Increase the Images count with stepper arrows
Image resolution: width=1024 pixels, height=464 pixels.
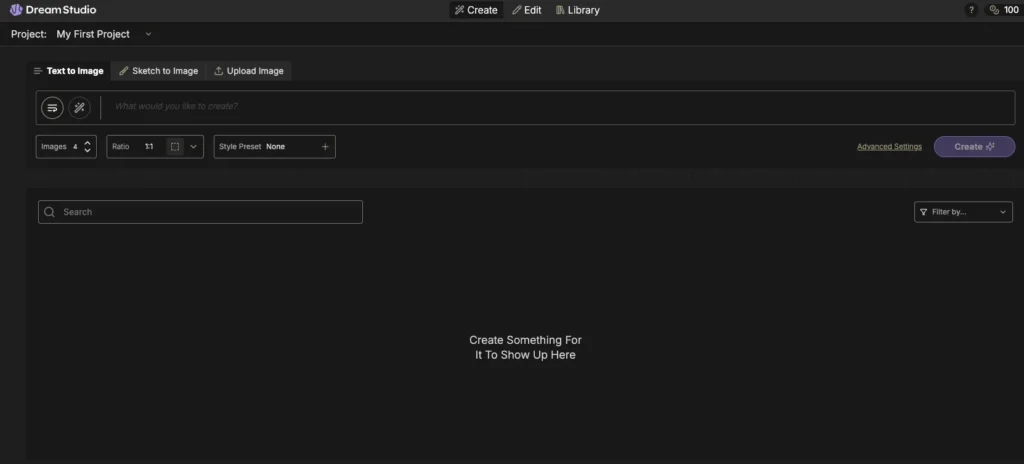pyautogui.click(x=88, y=143)
